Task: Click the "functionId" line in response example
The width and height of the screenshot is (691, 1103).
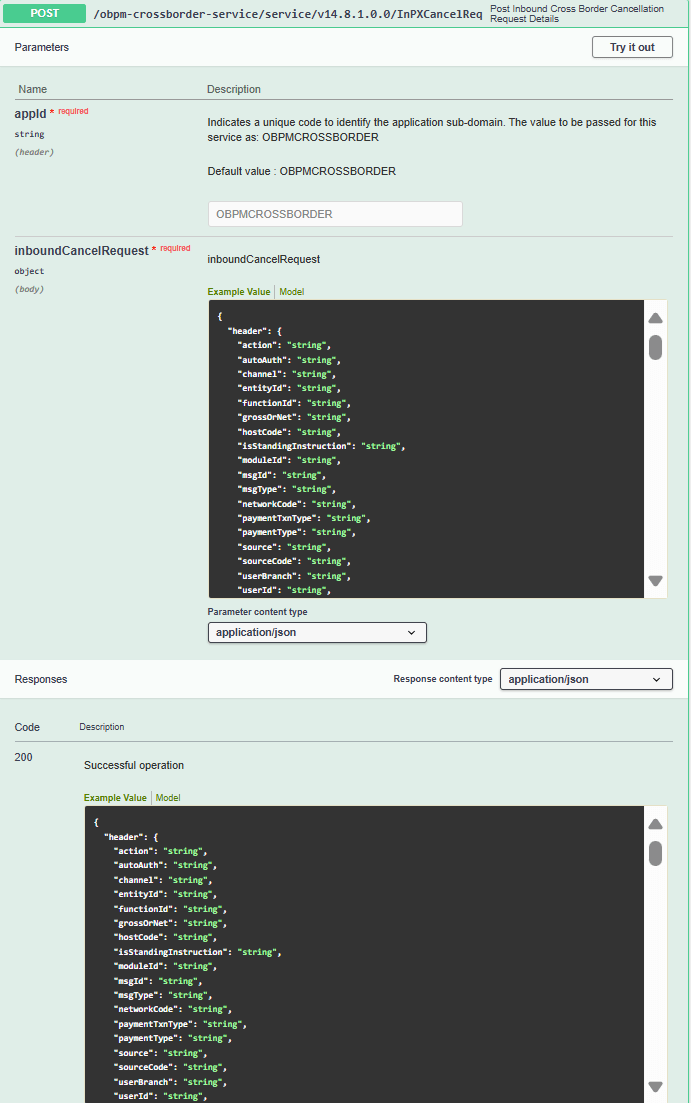Action: [170, 909]
